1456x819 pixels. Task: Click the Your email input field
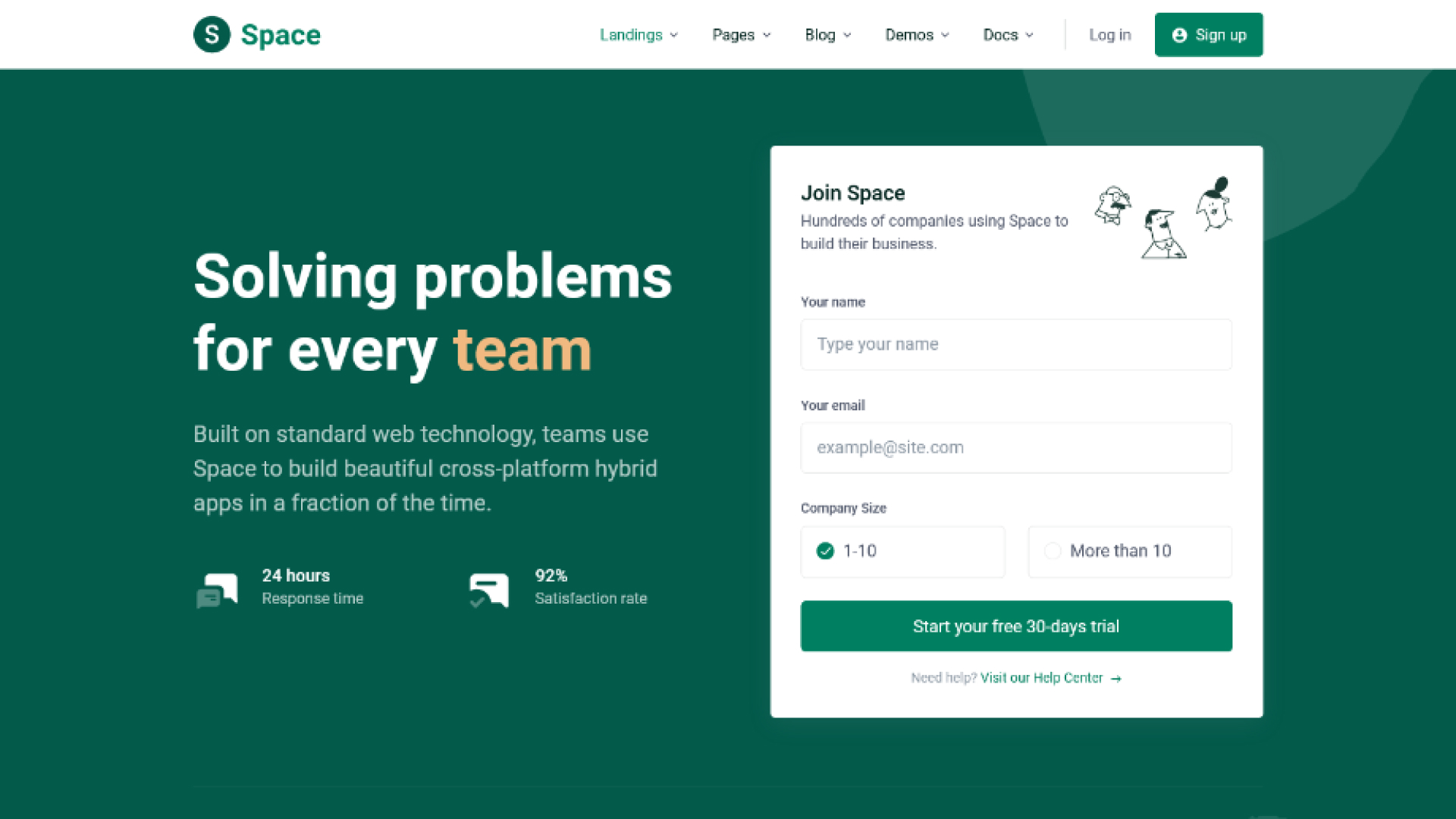(x=1015, y=447)
